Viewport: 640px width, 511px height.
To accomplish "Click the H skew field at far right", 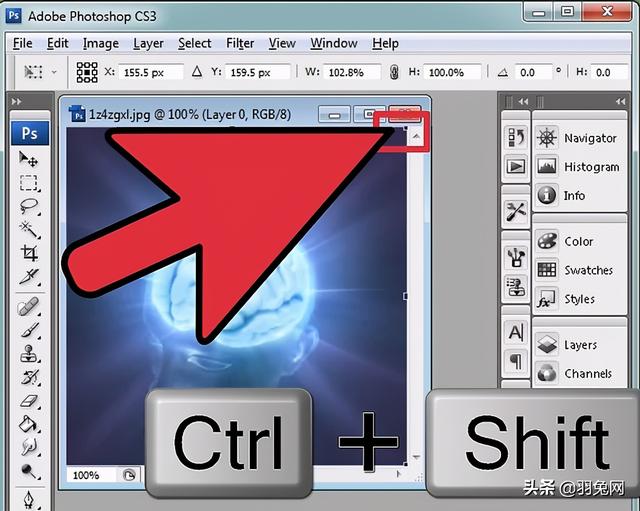I will click(x=609, y=73).
